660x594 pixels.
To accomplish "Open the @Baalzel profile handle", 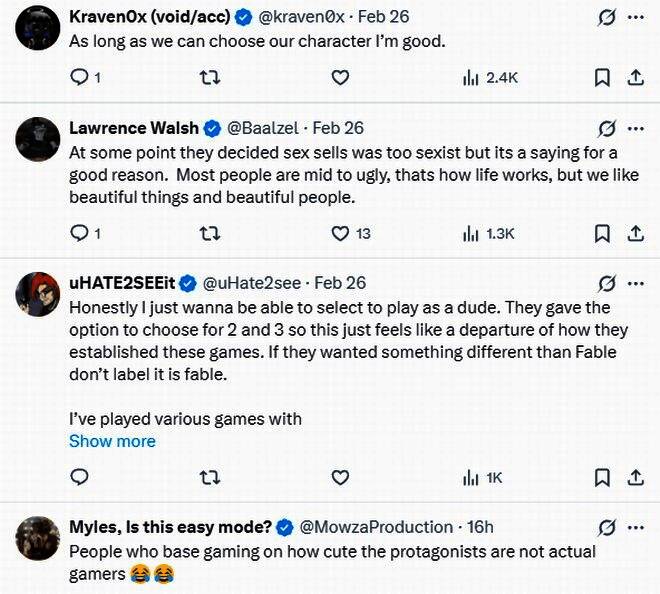I will click(x=266, y=128).
